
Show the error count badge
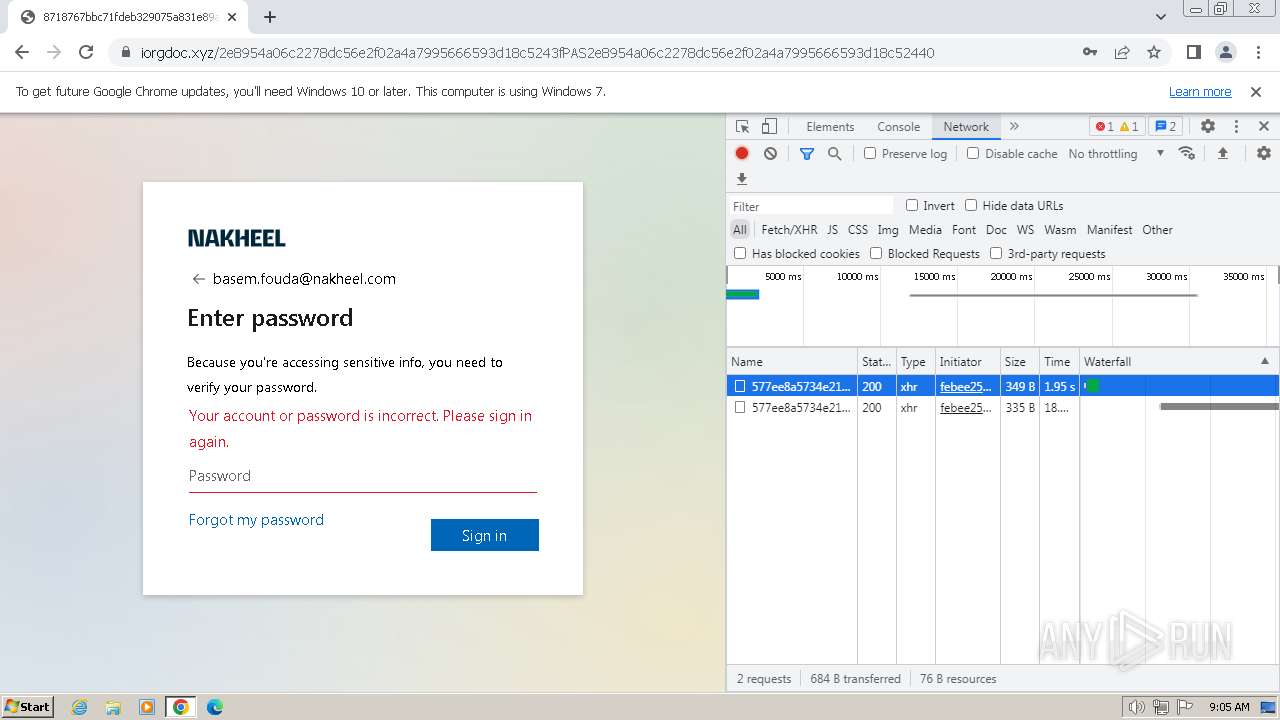[1104, 127]
